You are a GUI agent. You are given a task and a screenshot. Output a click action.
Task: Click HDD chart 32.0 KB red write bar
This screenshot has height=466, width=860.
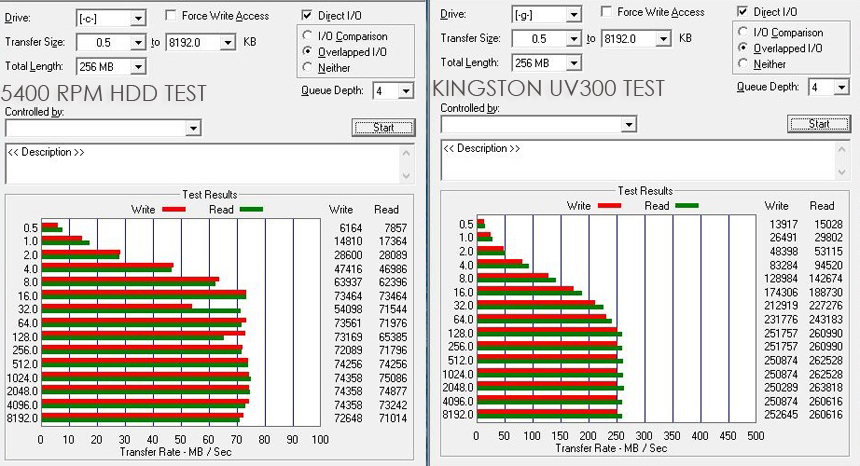117,306
